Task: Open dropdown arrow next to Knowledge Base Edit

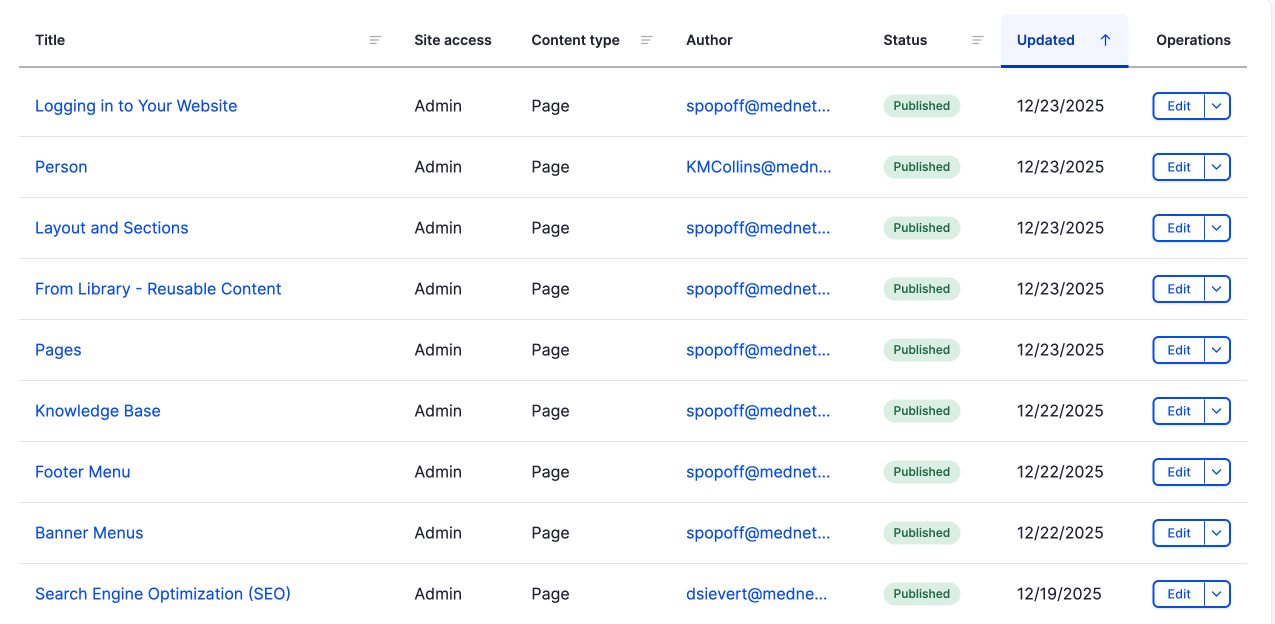Action: [1216, 411]
